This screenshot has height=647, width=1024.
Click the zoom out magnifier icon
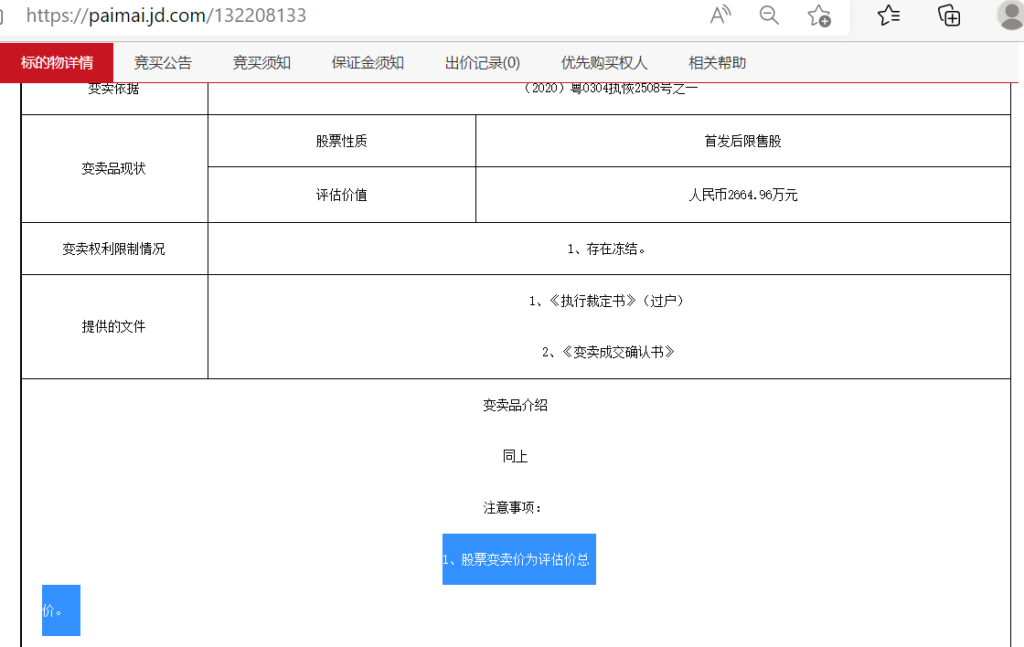tap(769, 15)
